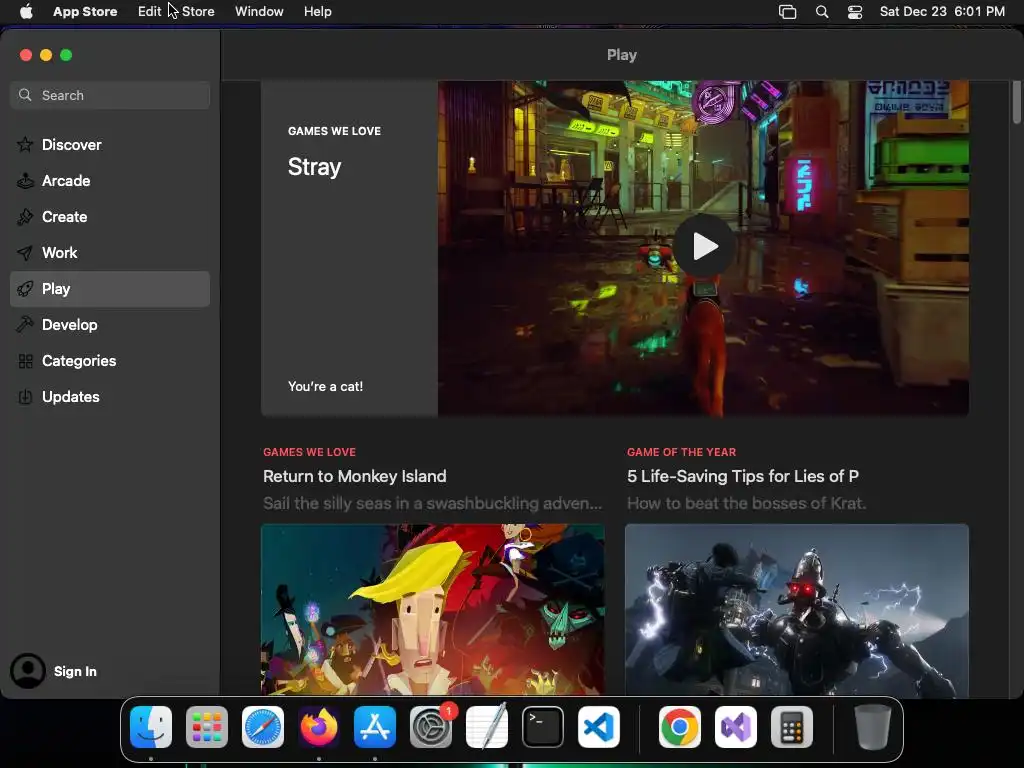Open Finder from the Dock
The width and height of the screenshot is (1024, 768).
click(x=151, y=727)
